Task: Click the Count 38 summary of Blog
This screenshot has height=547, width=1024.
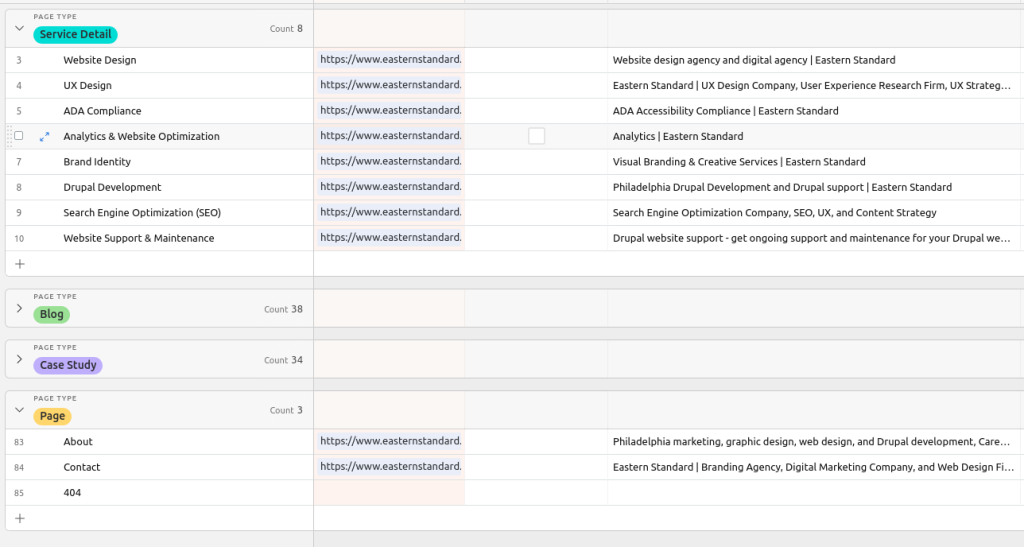Action: (283, 309)
